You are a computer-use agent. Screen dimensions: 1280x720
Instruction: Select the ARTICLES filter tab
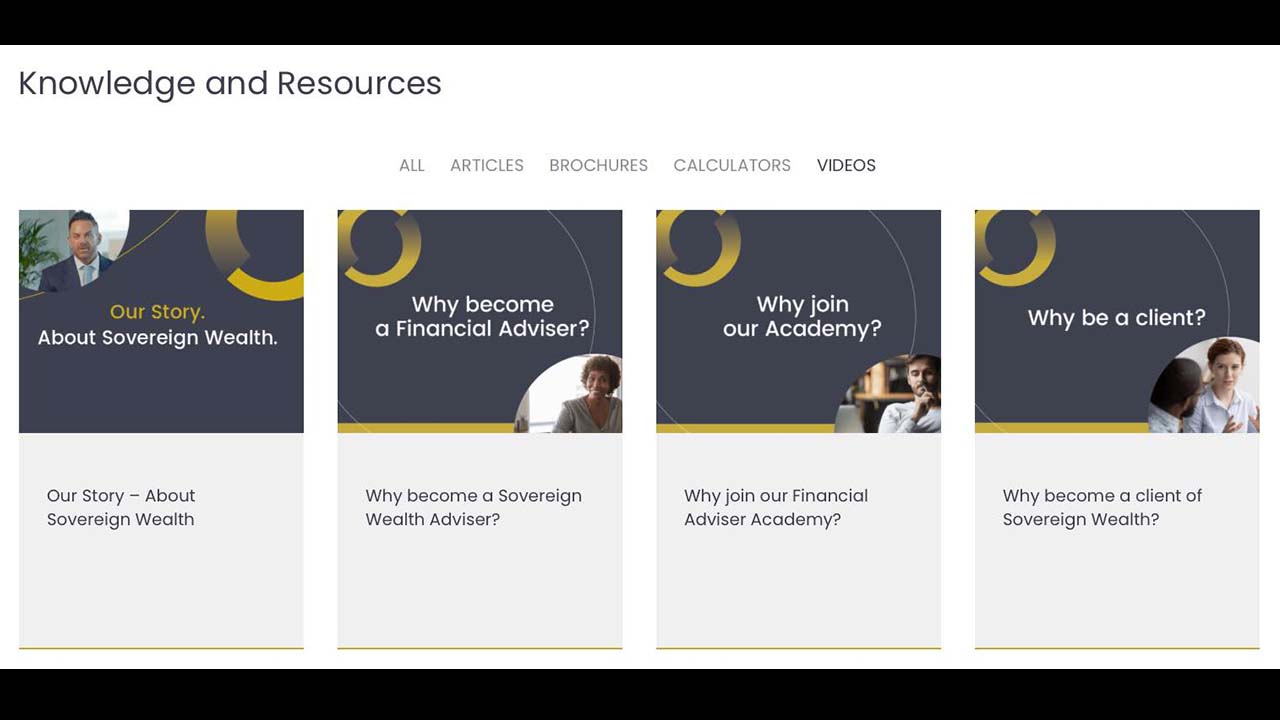click(486, 166)
